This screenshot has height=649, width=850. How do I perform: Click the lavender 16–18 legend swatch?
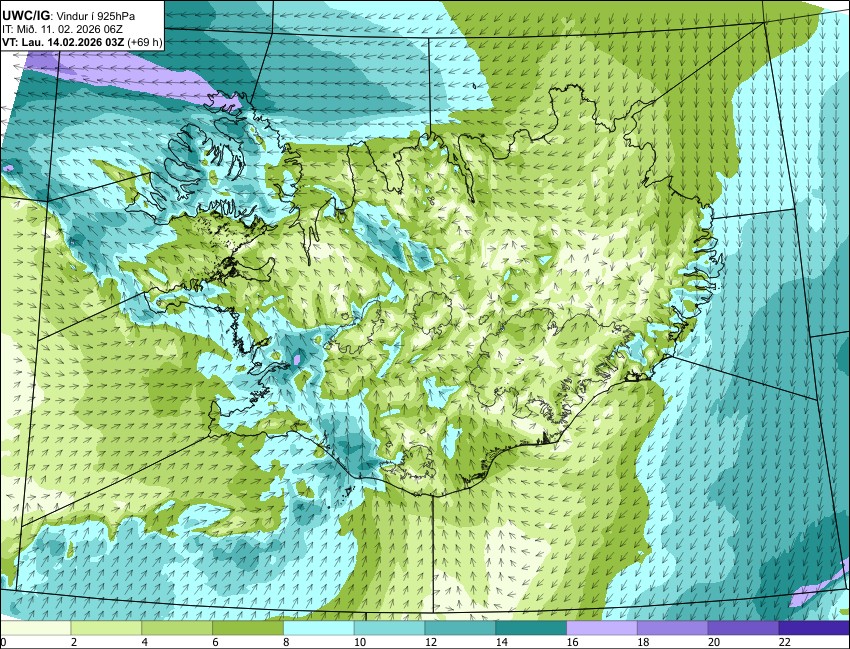click(x=602, y=628)
